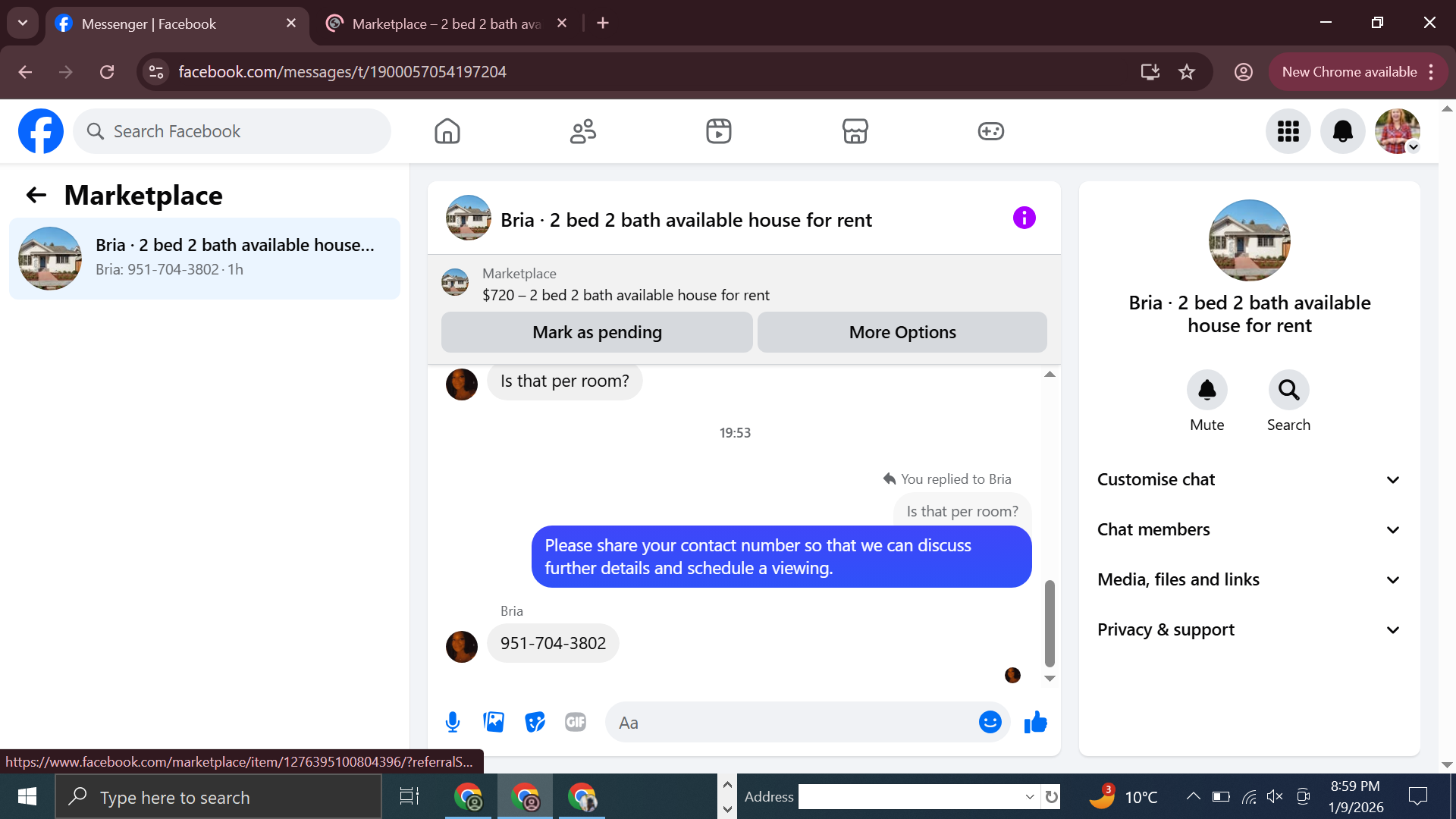Click the chat message scrollbar thumb
This screenshot has height=819, width=1456.
pyautogui.click(x=1050, y=622)
